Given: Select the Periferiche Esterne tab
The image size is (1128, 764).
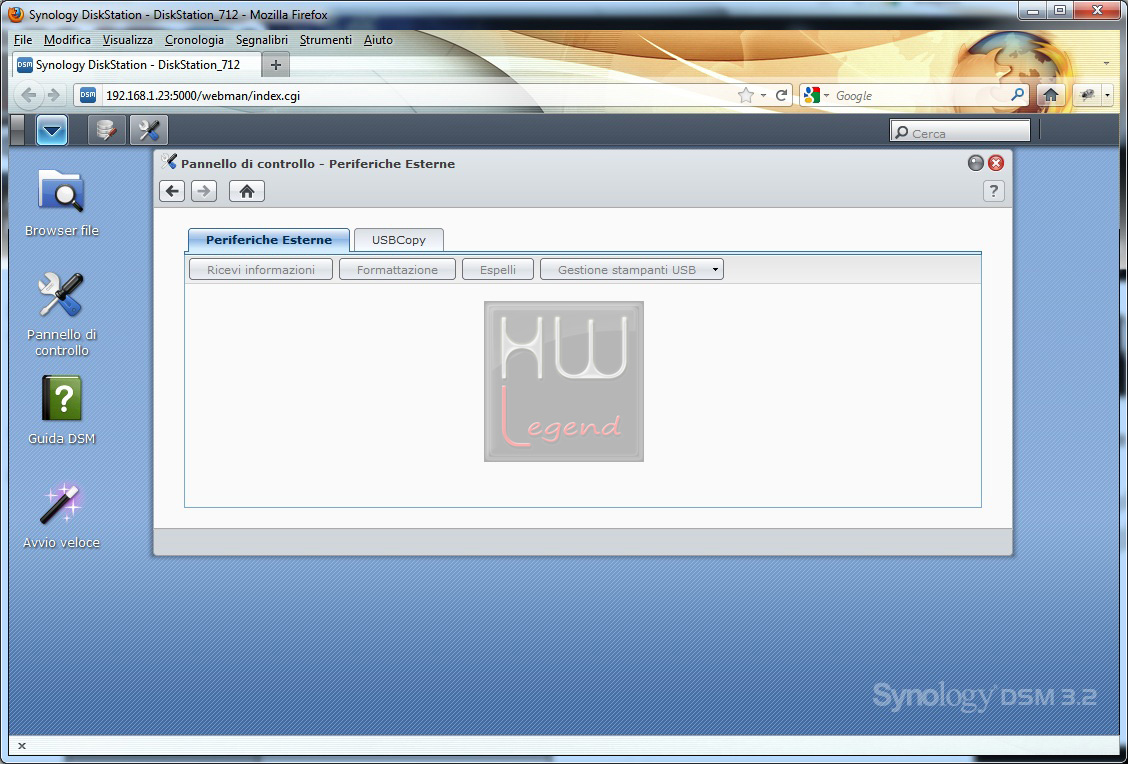Looking at the screenshot, I should coord(269,240).
